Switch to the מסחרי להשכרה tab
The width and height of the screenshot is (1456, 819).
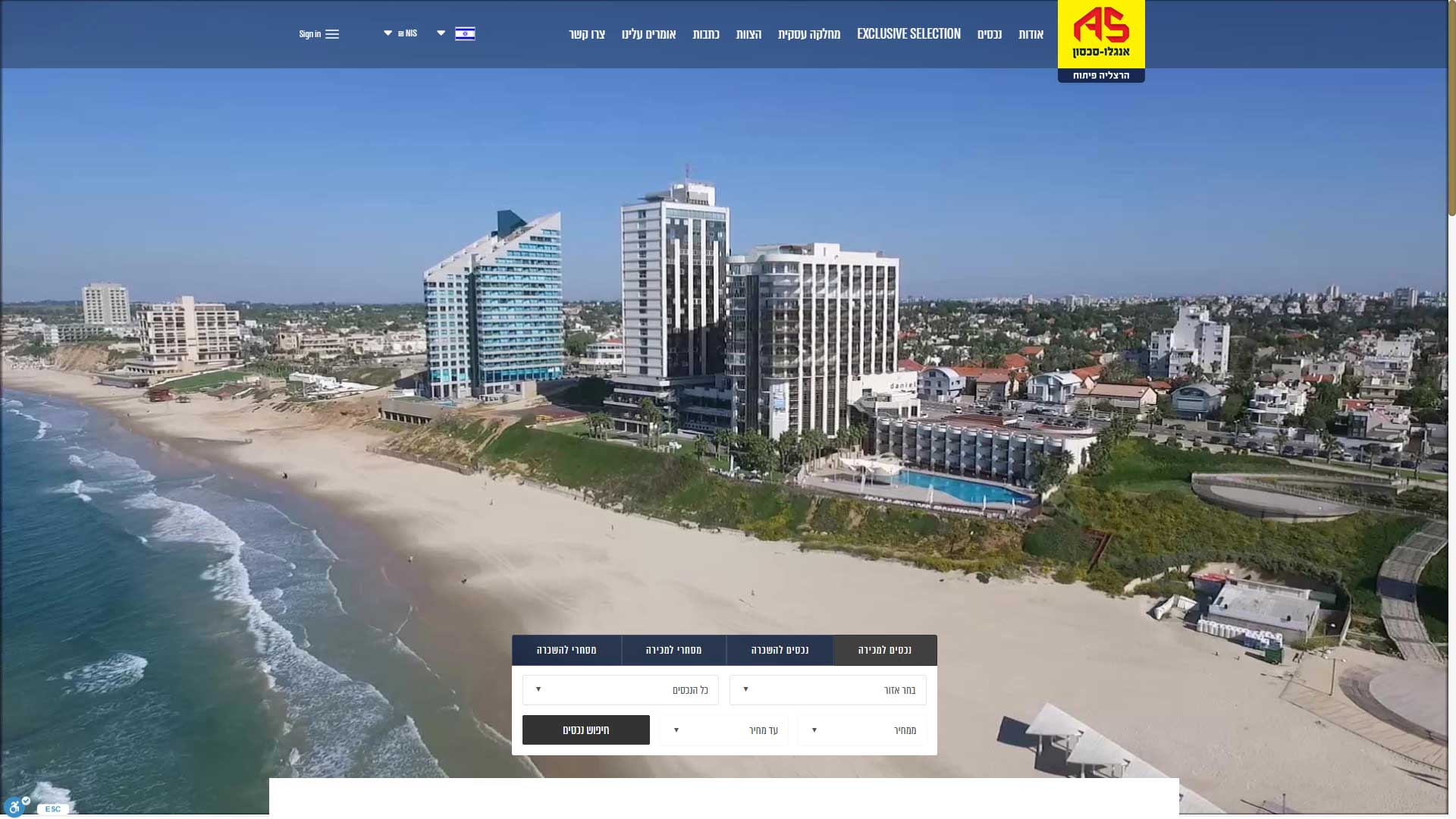click(566, 650)
